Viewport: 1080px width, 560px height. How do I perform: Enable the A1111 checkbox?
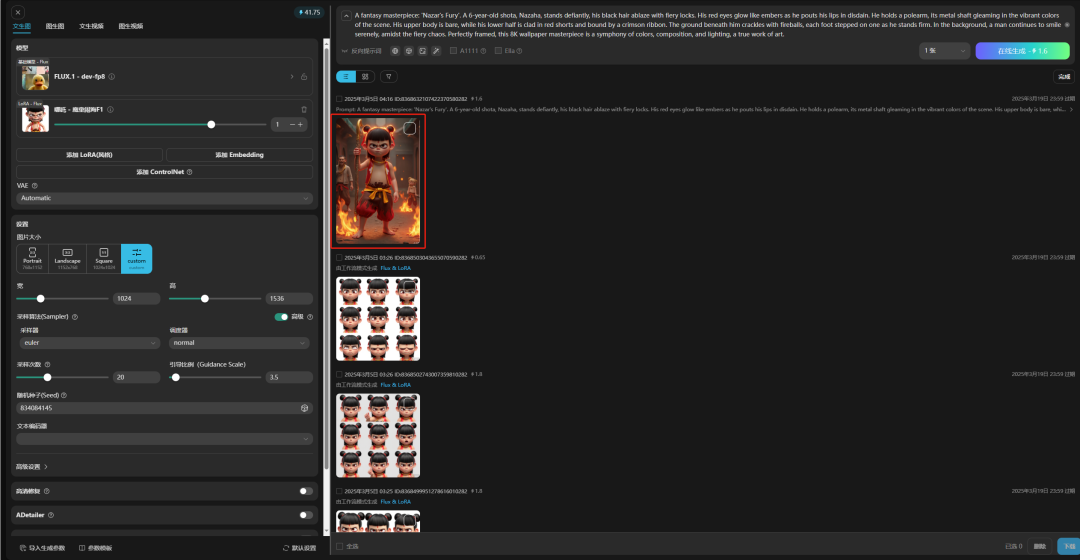click(x=453, y=51)
